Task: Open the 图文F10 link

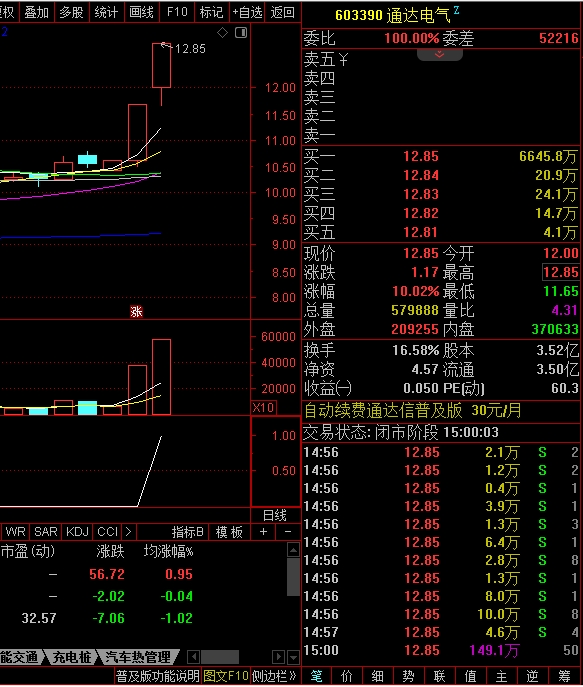Action: (x=226, y=676)
